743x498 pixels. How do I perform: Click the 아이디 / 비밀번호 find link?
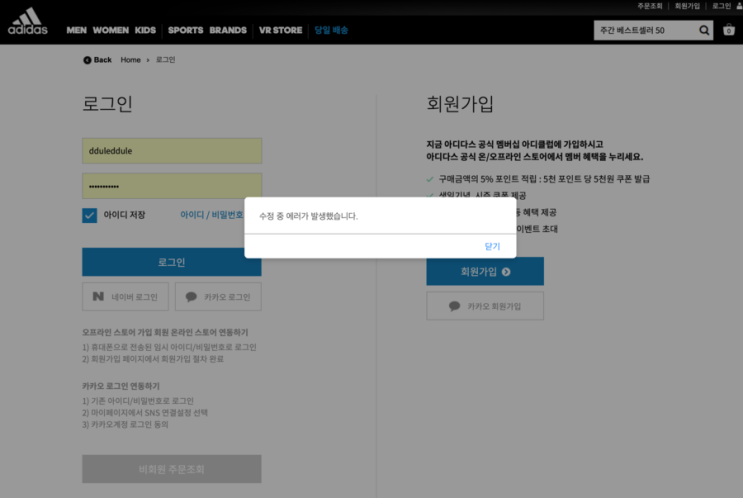pos(211,215)
